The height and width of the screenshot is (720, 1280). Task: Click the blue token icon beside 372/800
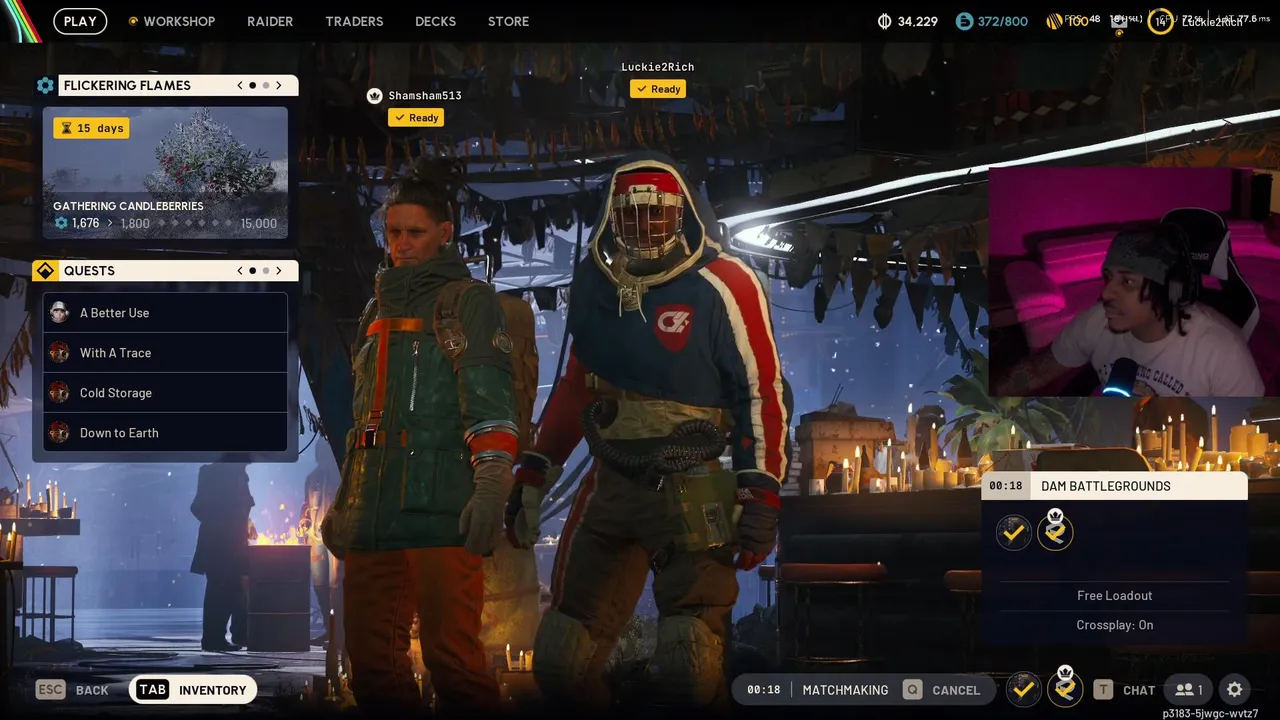click(x=964, y=21)
